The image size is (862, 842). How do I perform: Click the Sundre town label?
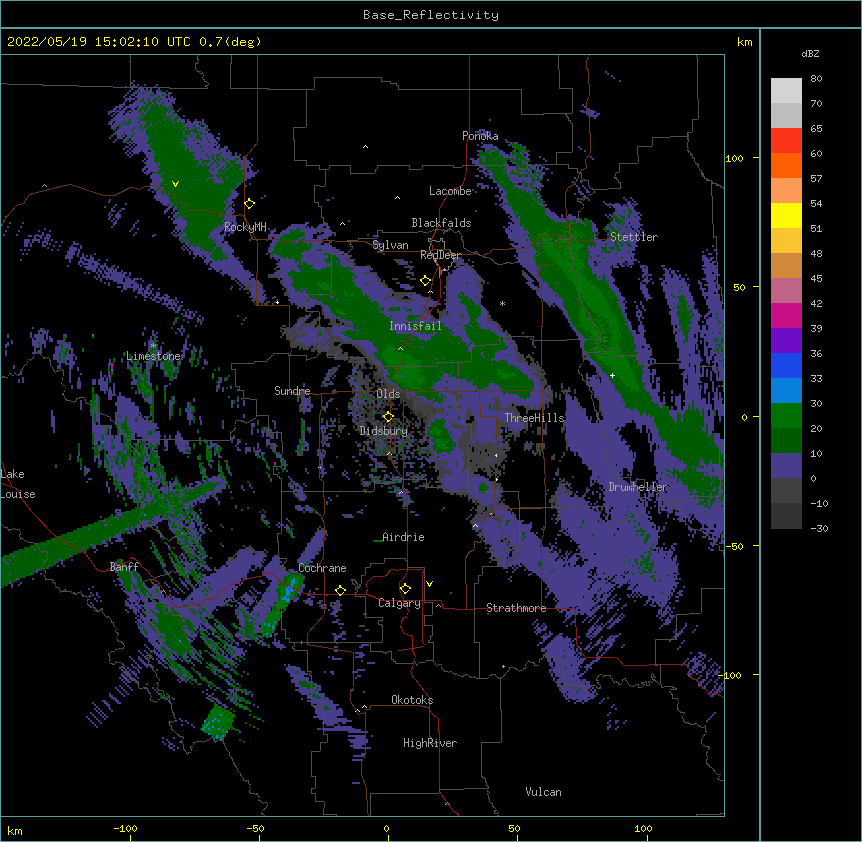click(x=292, y=391)
